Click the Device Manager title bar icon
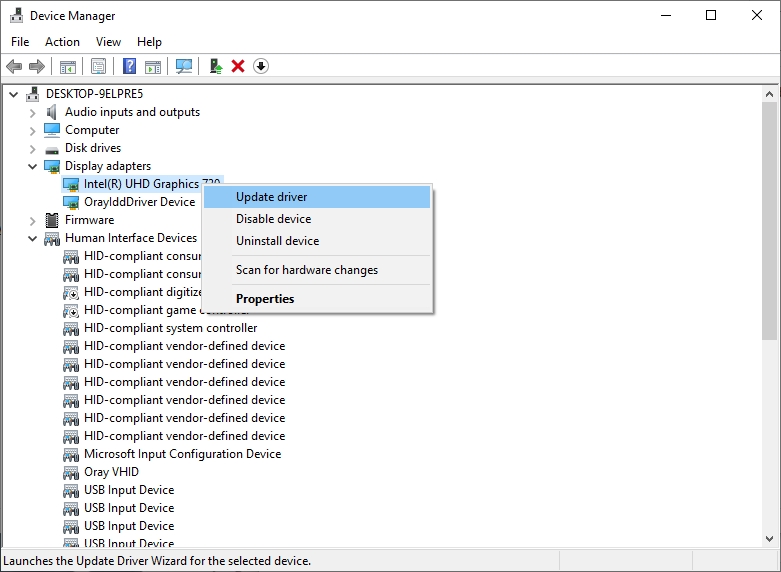 point(16,15)
